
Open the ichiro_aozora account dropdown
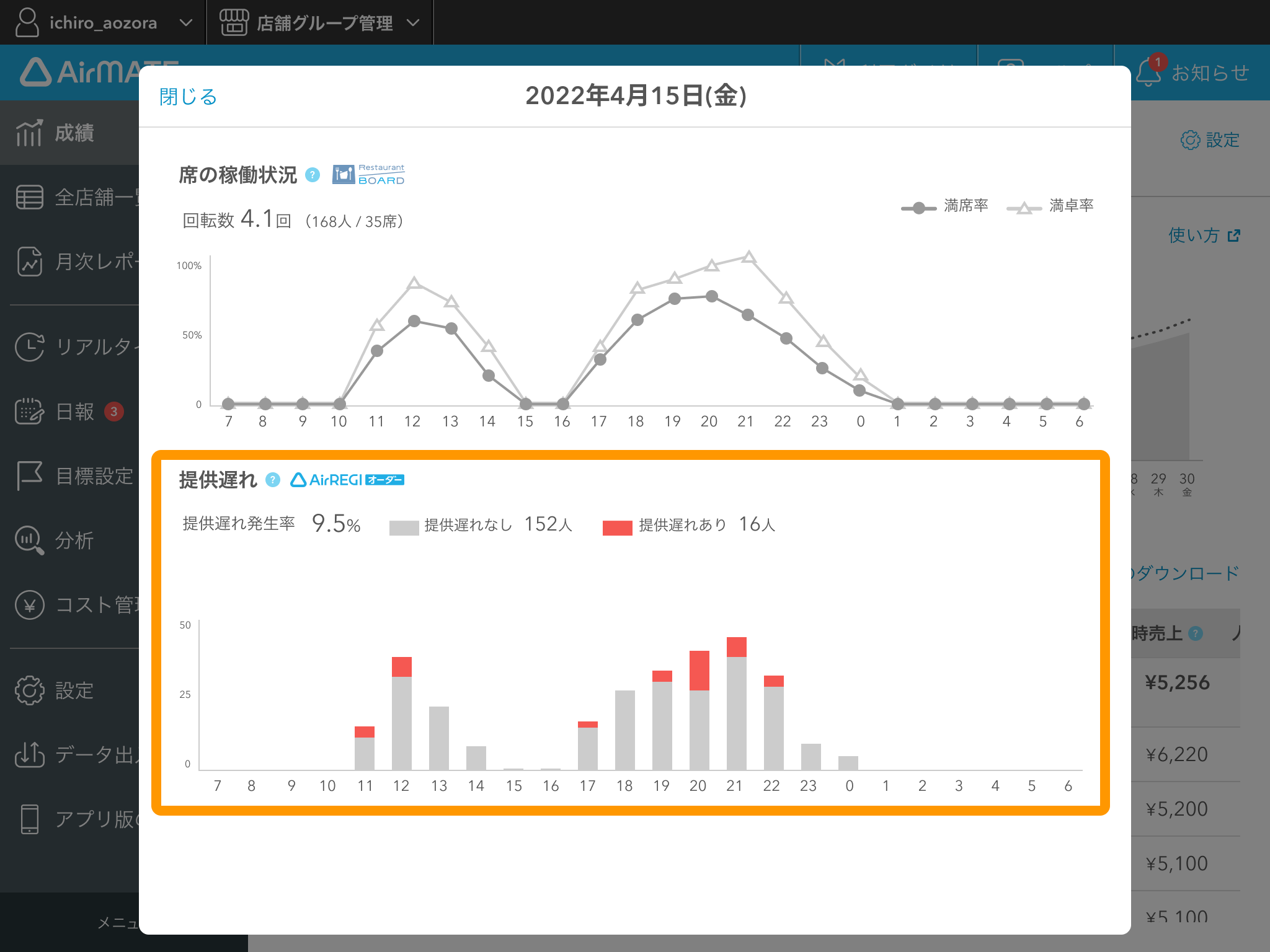tap(103, 22)
